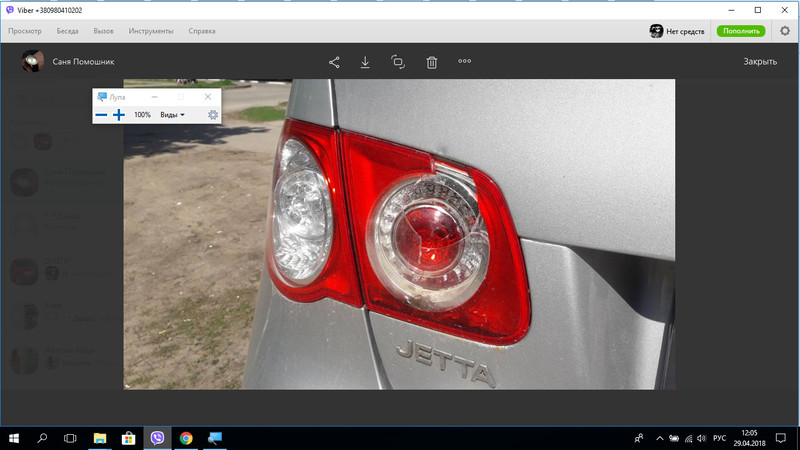Rotate the image with rotate icon

[x=398, y=62]
